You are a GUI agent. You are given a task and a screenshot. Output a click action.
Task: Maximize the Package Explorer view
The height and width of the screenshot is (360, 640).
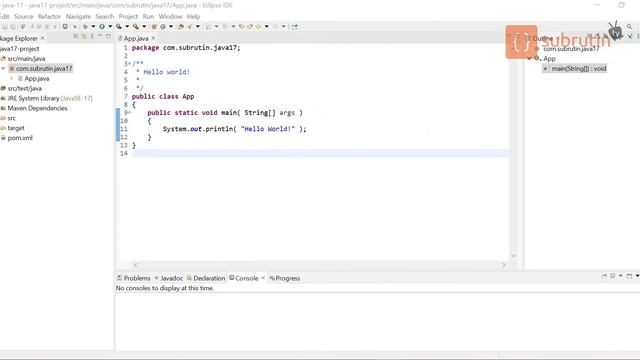pyautogui.click(x=108, y=36)
